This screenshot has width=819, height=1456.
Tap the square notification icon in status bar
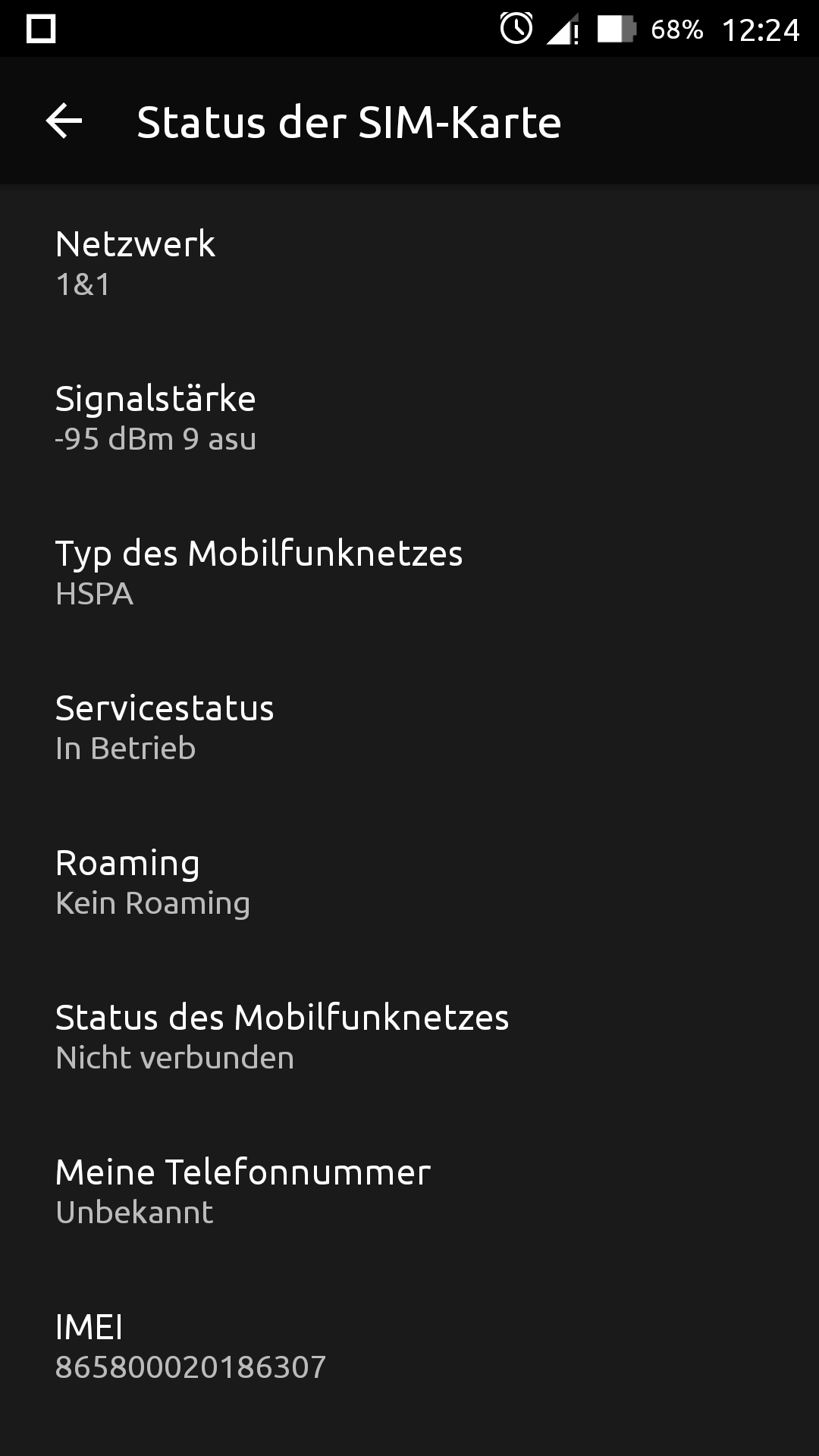click(41, 30)
